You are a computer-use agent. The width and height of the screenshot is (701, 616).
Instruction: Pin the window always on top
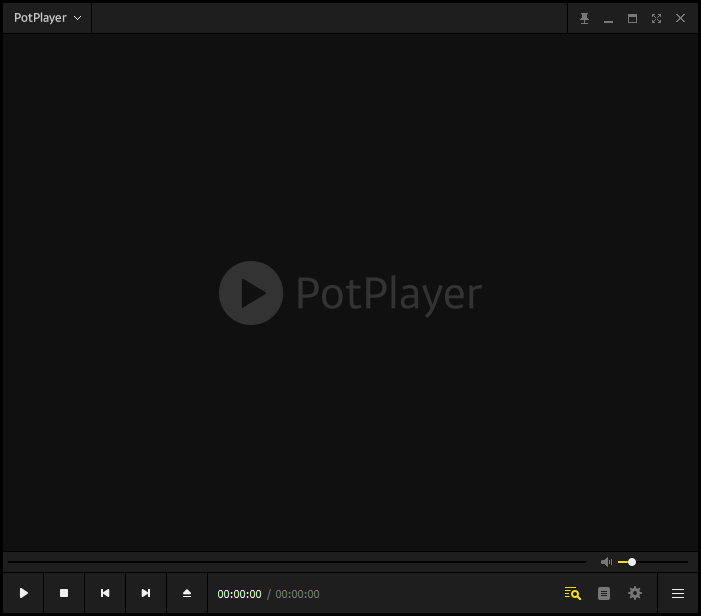[584, 18]
